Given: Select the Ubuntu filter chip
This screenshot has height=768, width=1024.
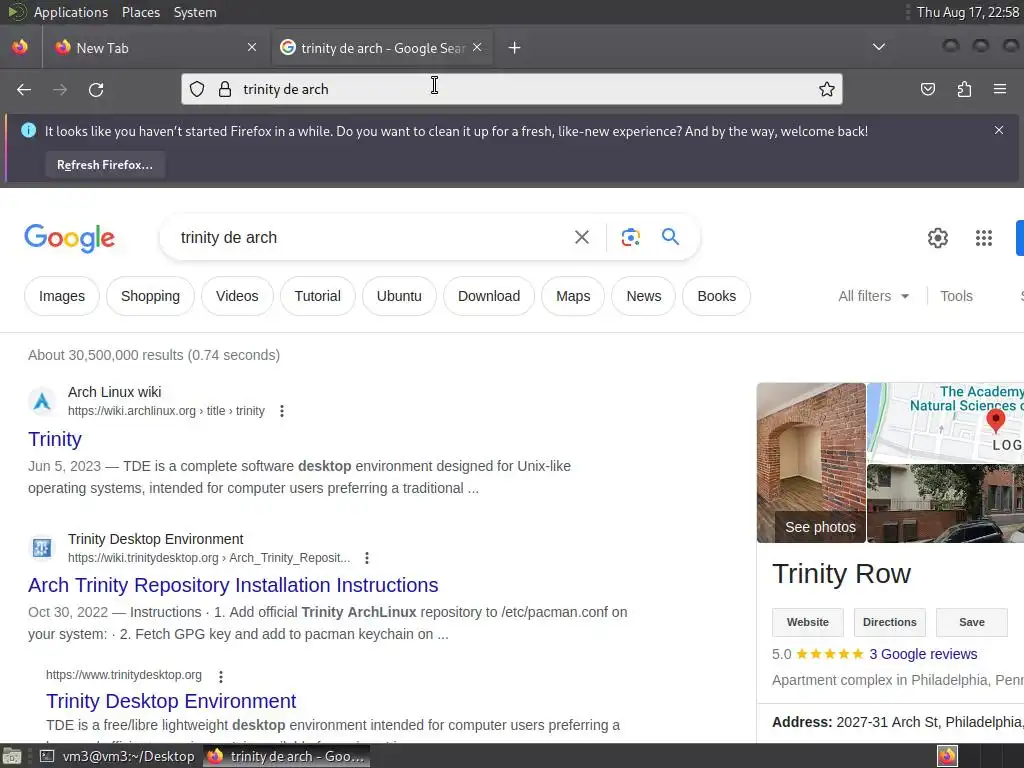Looking at the screenshot, I should pos(399,296).
